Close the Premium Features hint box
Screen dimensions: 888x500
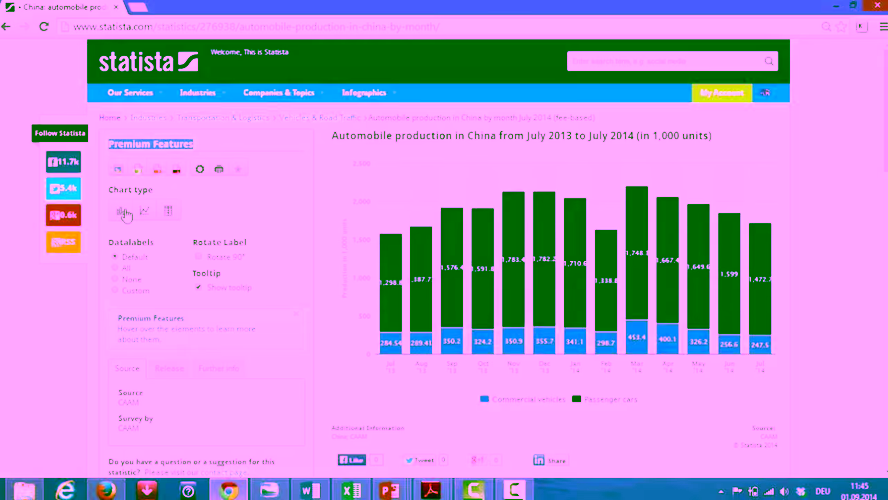(x=296, y=313)
